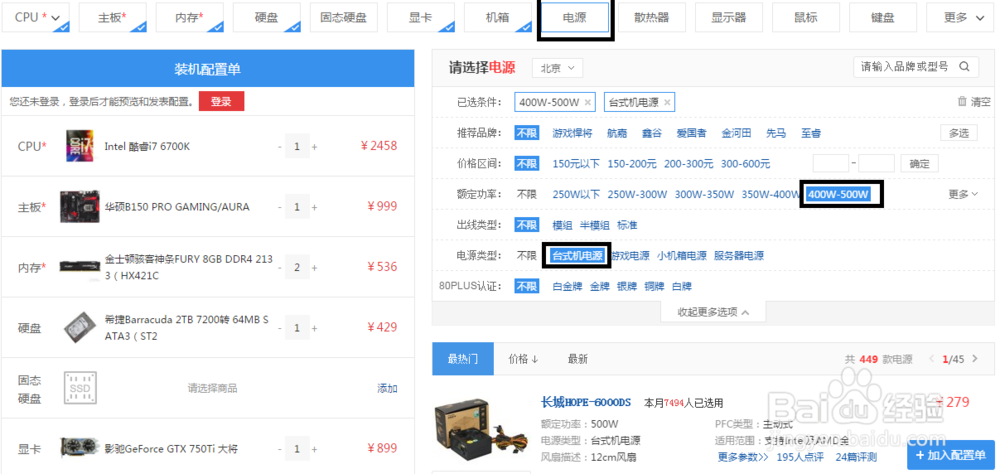Click the search magnifier icon
Screen dimensions: 1000x474
[964, 66]
